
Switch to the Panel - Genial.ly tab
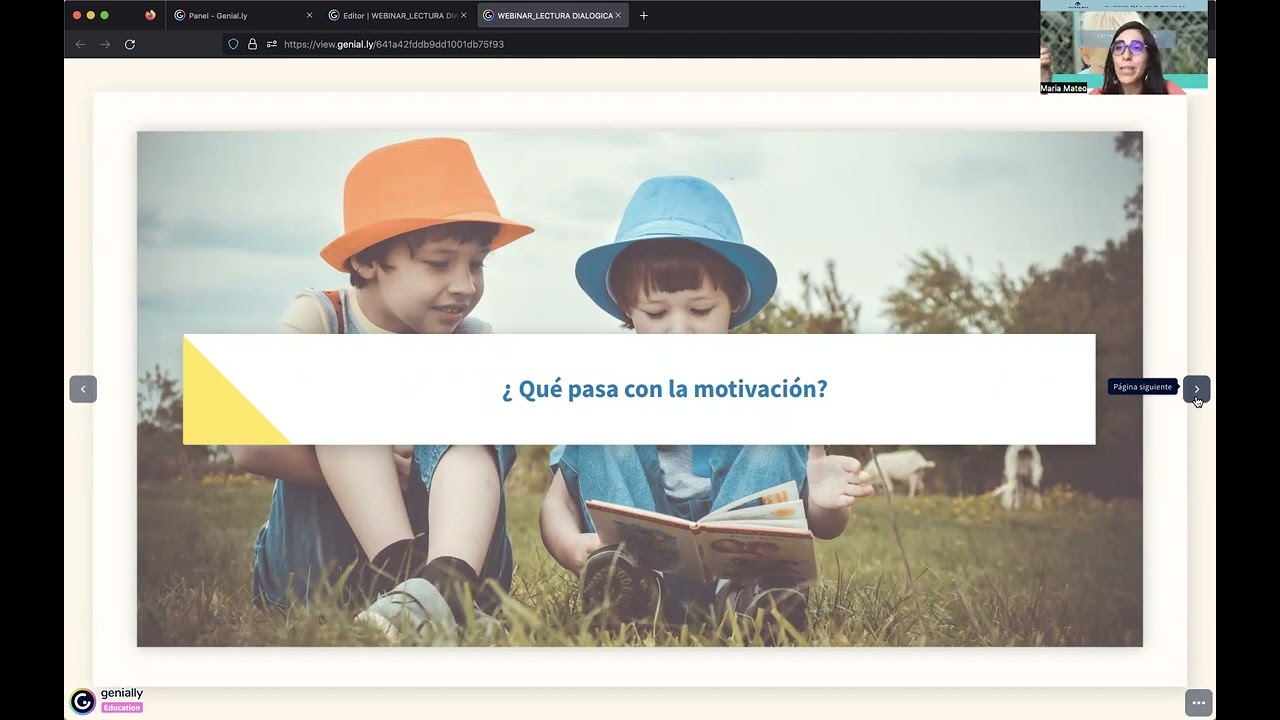pos(242,15)
